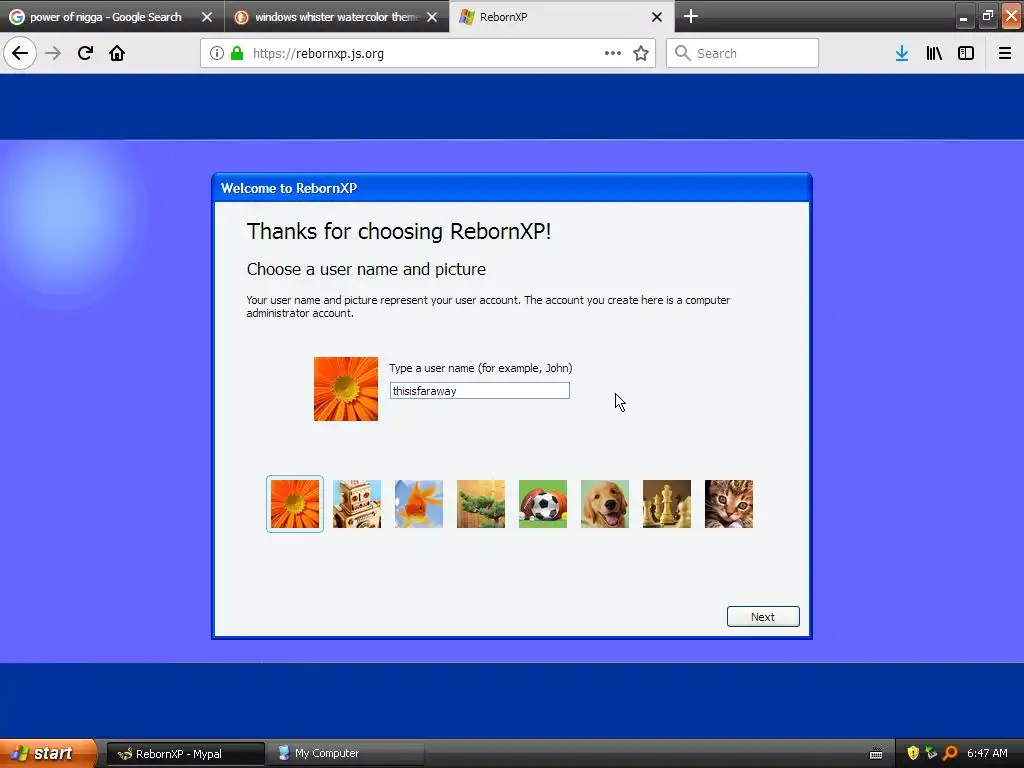Image resolution: width=1024 pixels, height=768 pixels.
Task: Choose the golden retriever dog picture
Action: click(605, 504)
